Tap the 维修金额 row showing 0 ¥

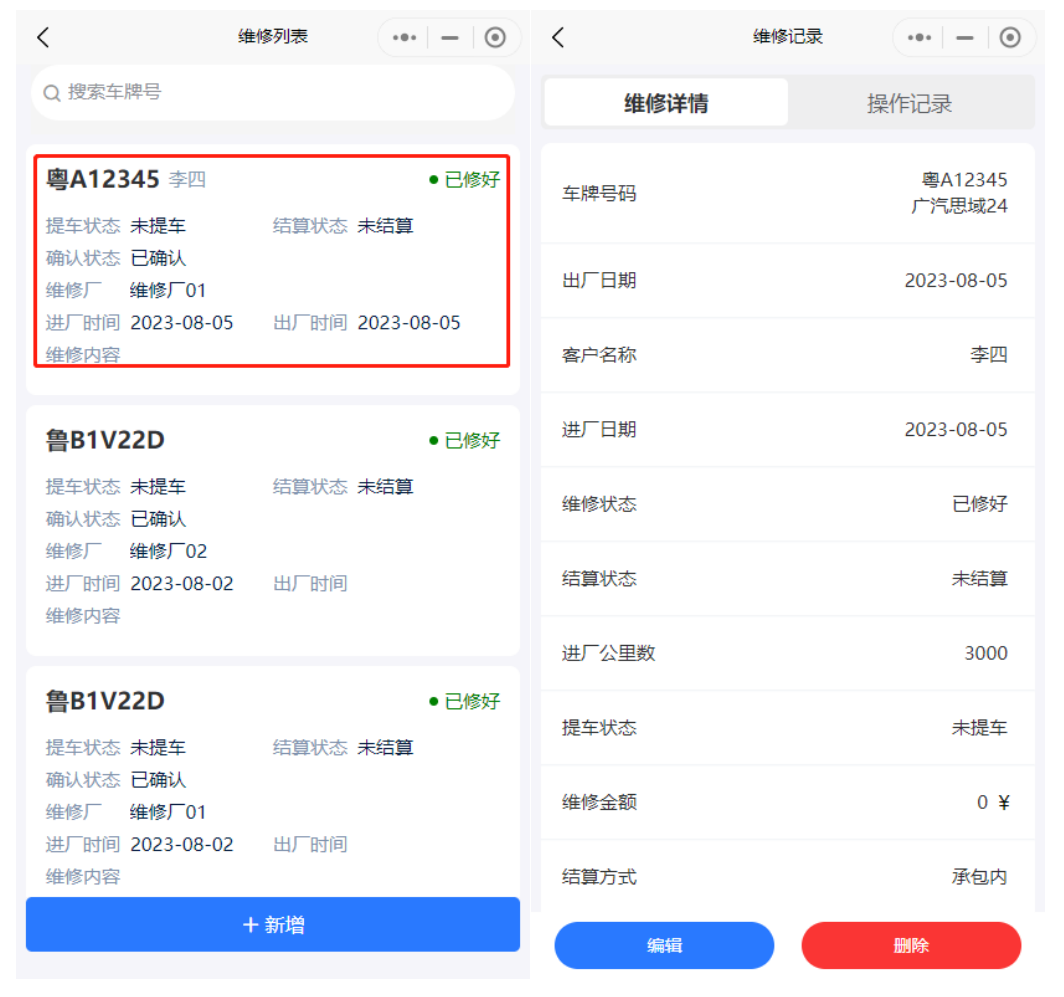coord(787,802)
